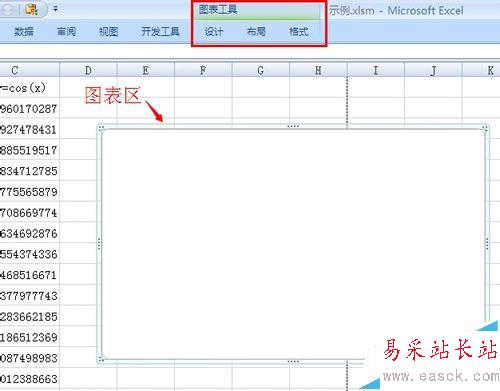
Task: Switch to the chart tools 布局 tab
Action: pyautogui.click(x=256, y=32)
